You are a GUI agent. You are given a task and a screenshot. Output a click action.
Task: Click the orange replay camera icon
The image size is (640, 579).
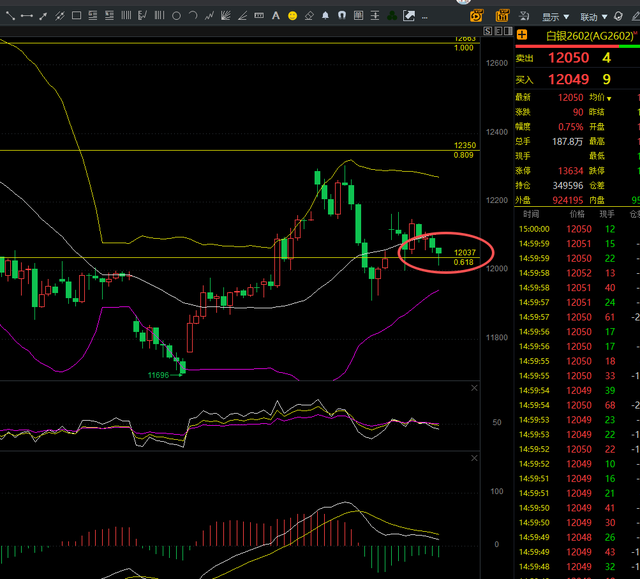click(x=476, y=16)
